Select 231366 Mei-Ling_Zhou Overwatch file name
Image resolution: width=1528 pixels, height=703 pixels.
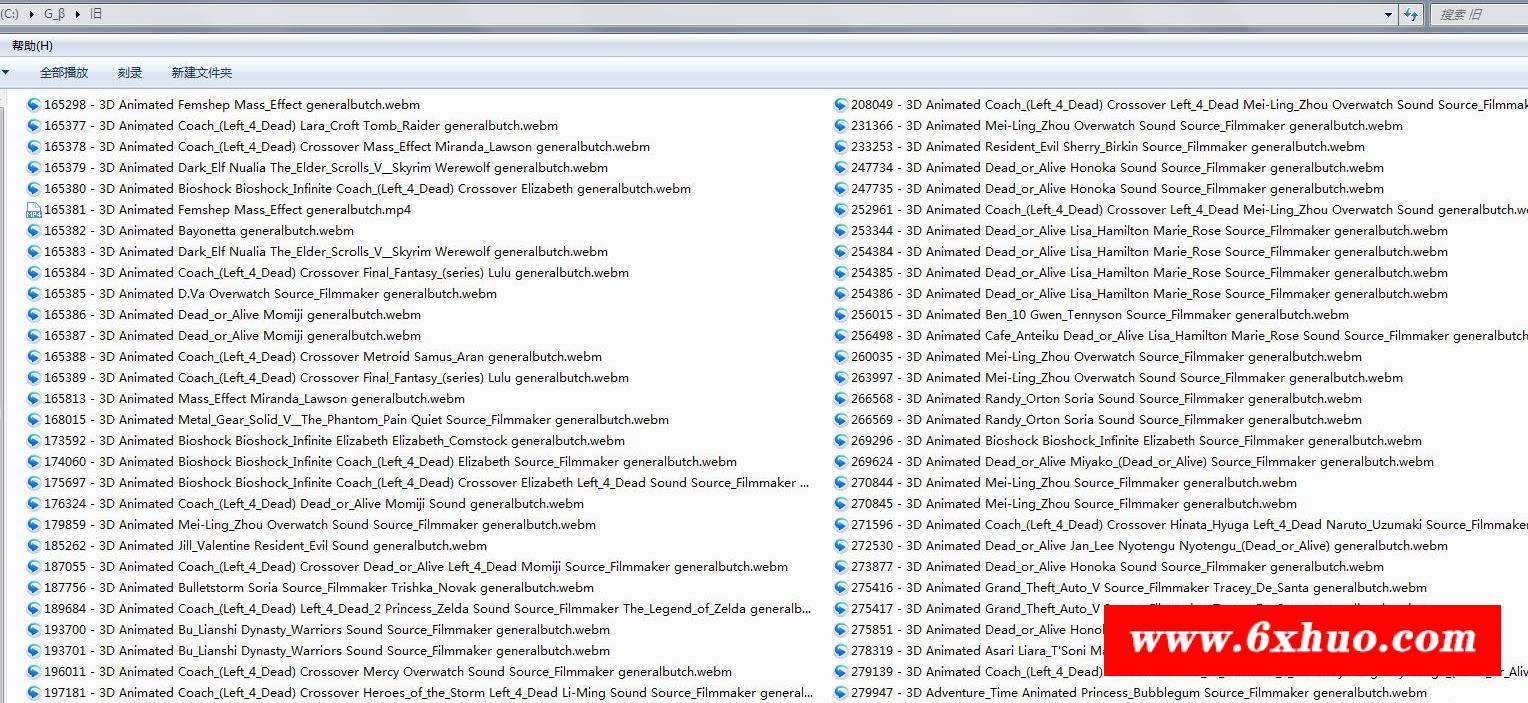1127,125
